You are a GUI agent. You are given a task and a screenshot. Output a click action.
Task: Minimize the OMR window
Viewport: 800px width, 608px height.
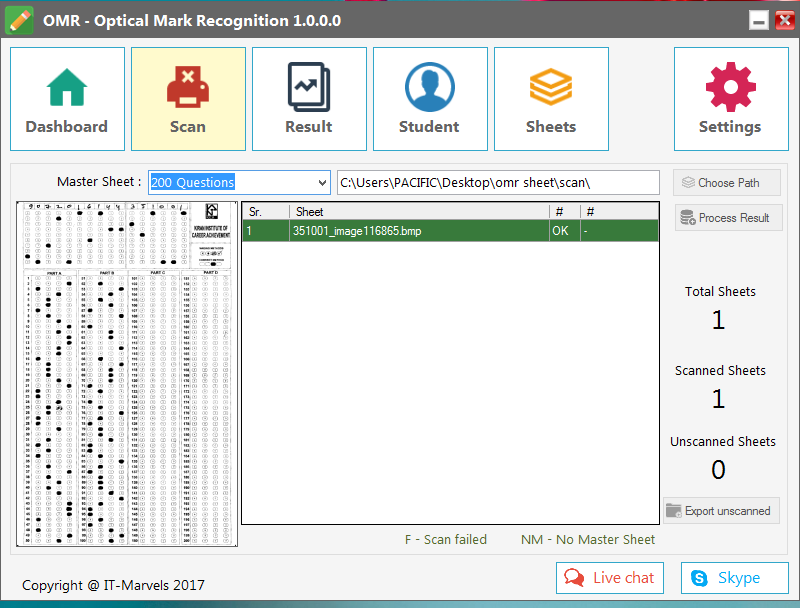point(759,20)
